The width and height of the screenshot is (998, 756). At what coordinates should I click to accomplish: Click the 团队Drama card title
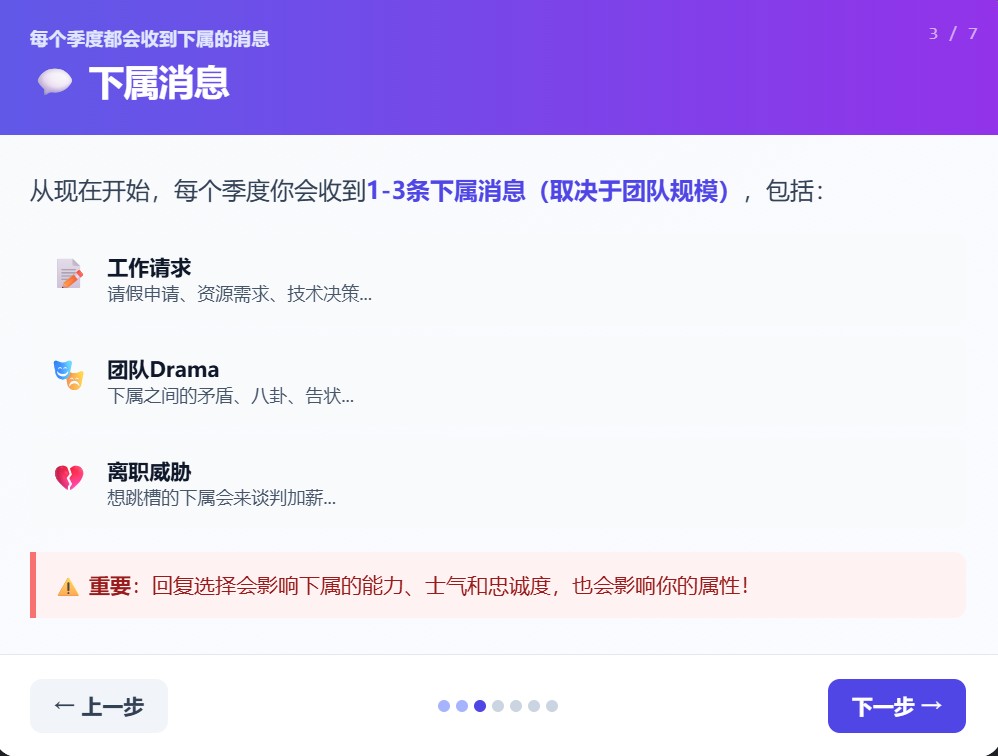(x=163, y=369)
